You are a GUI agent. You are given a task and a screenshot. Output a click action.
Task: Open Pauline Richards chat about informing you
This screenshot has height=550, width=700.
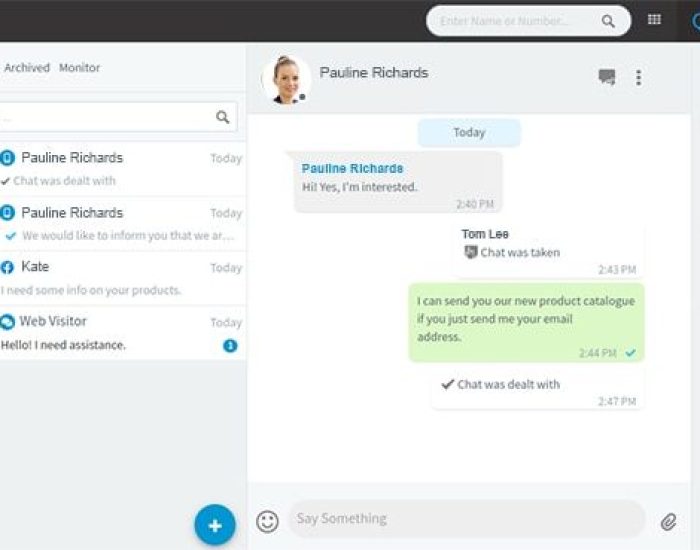click(122, 224)
